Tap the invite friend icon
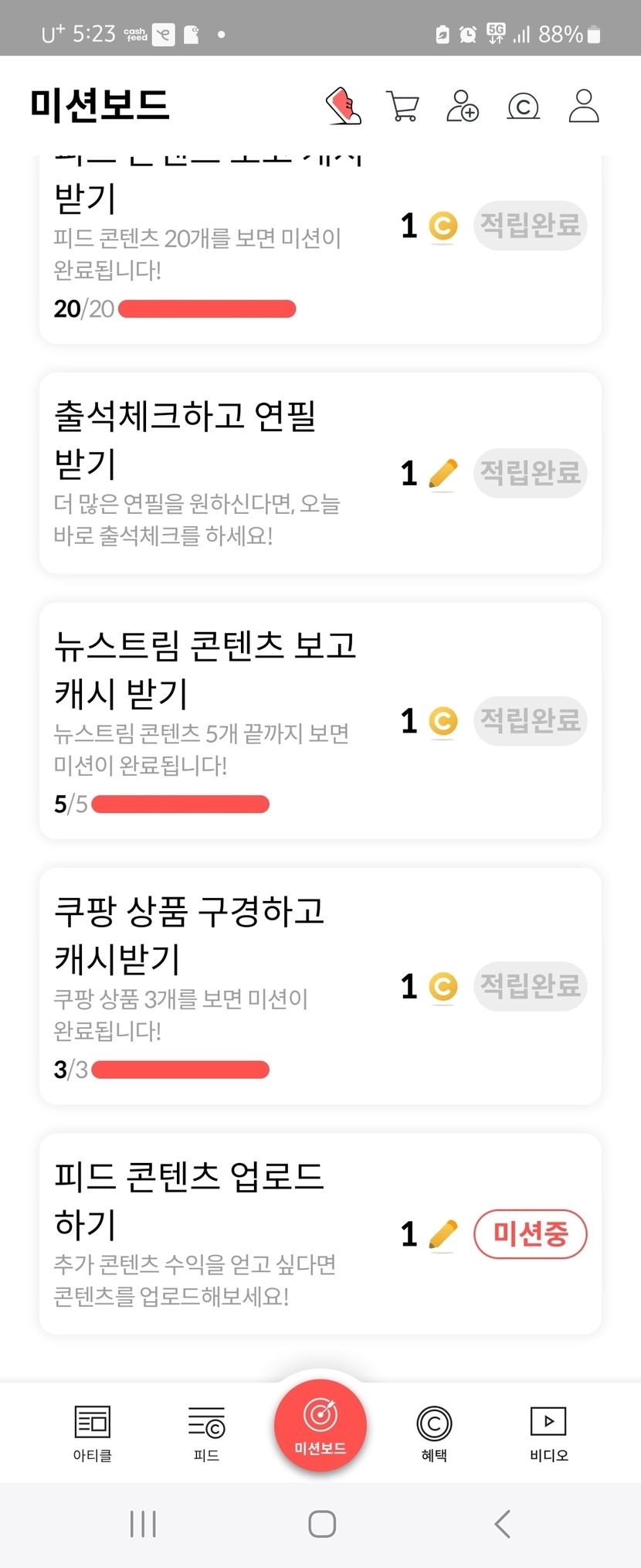Screen dimensions: 641x1568 (x=463, y=107)
